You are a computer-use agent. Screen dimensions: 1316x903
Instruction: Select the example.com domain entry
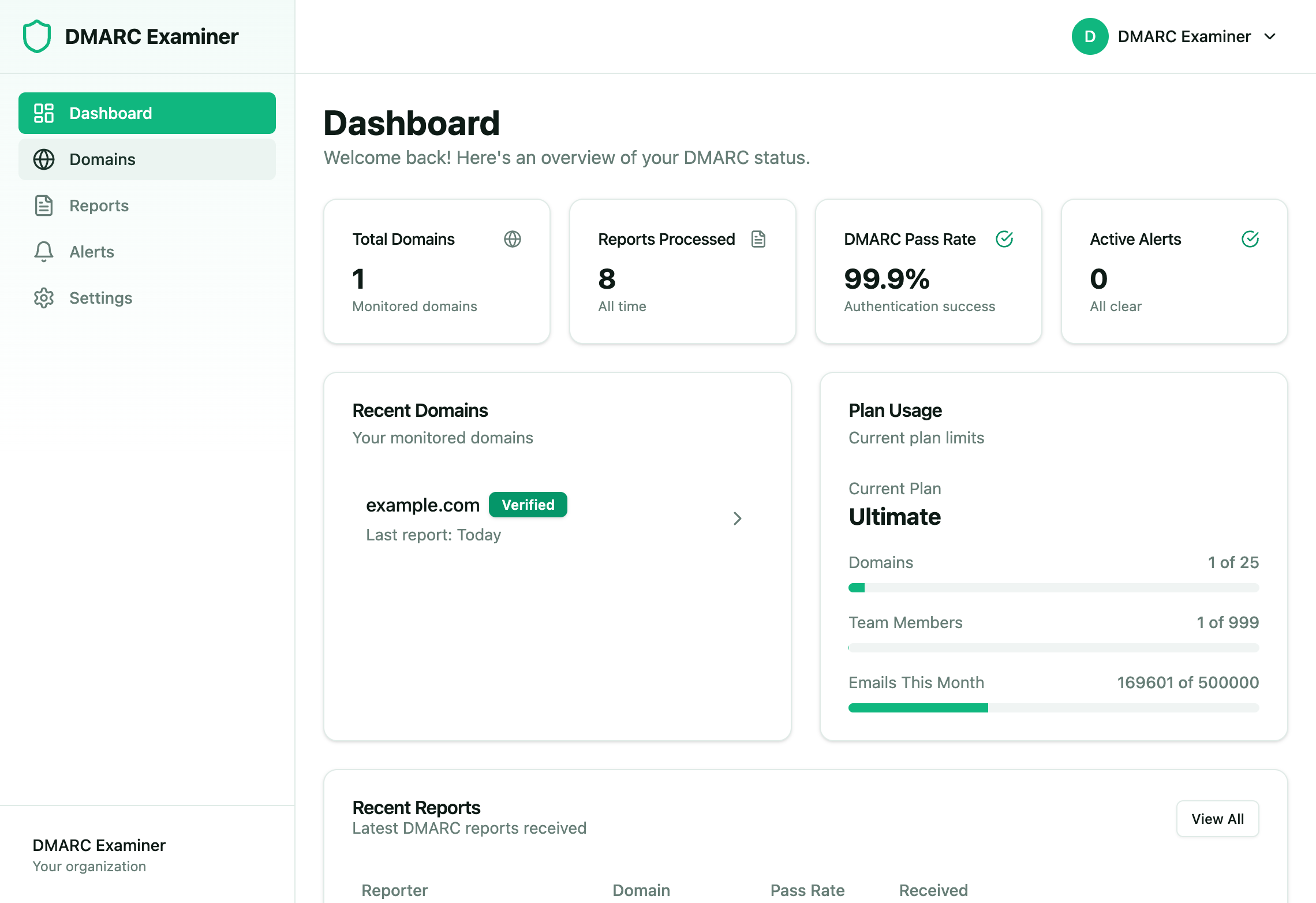tap(423, 505)
